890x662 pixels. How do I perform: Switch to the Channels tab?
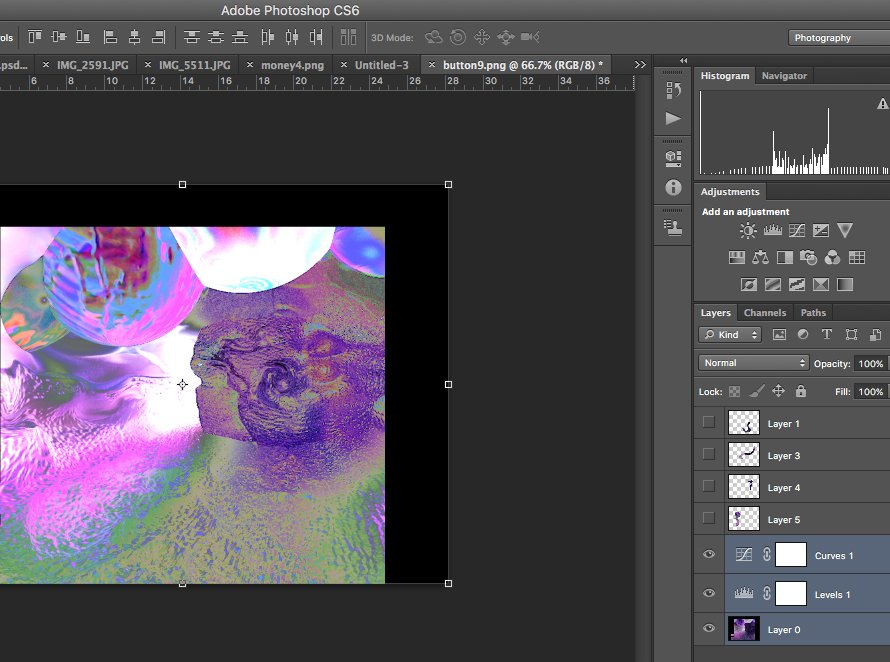(765, 313)
